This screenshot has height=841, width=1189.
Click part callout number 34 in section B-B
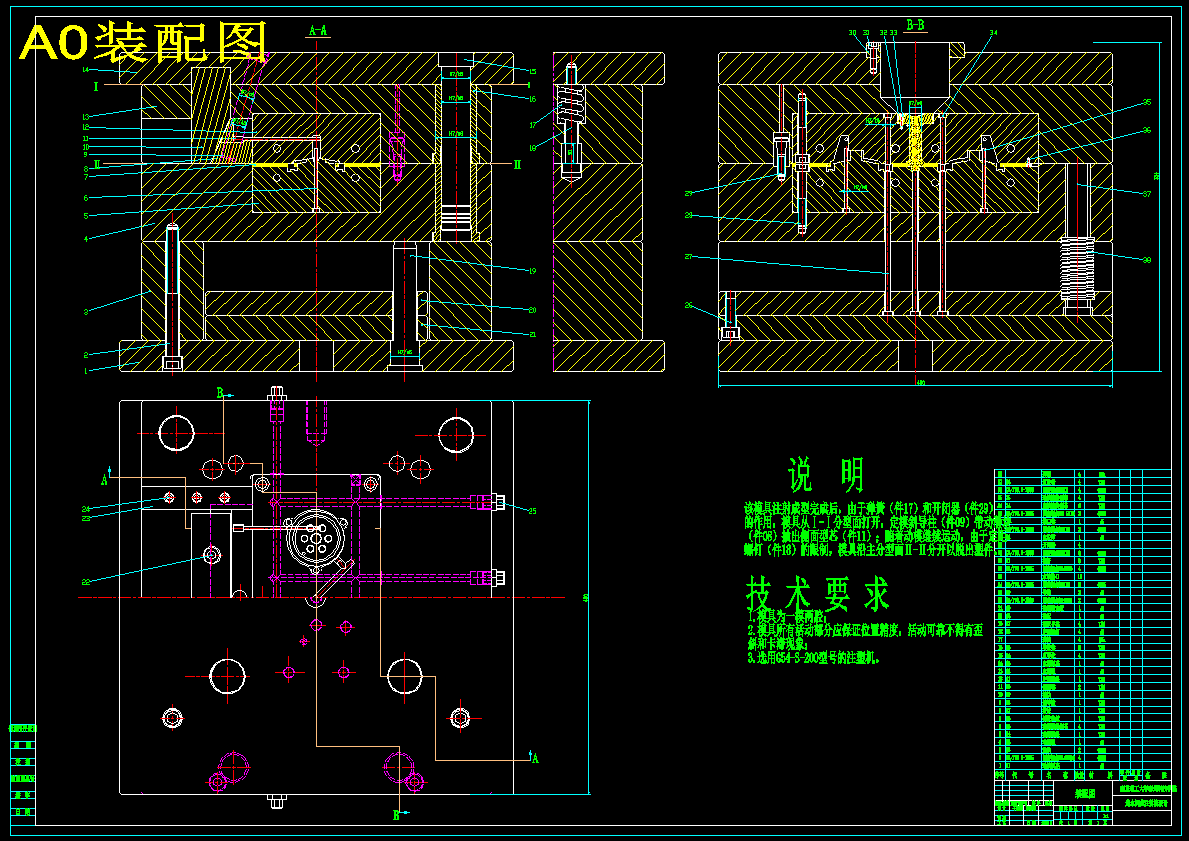click(993, 33)
